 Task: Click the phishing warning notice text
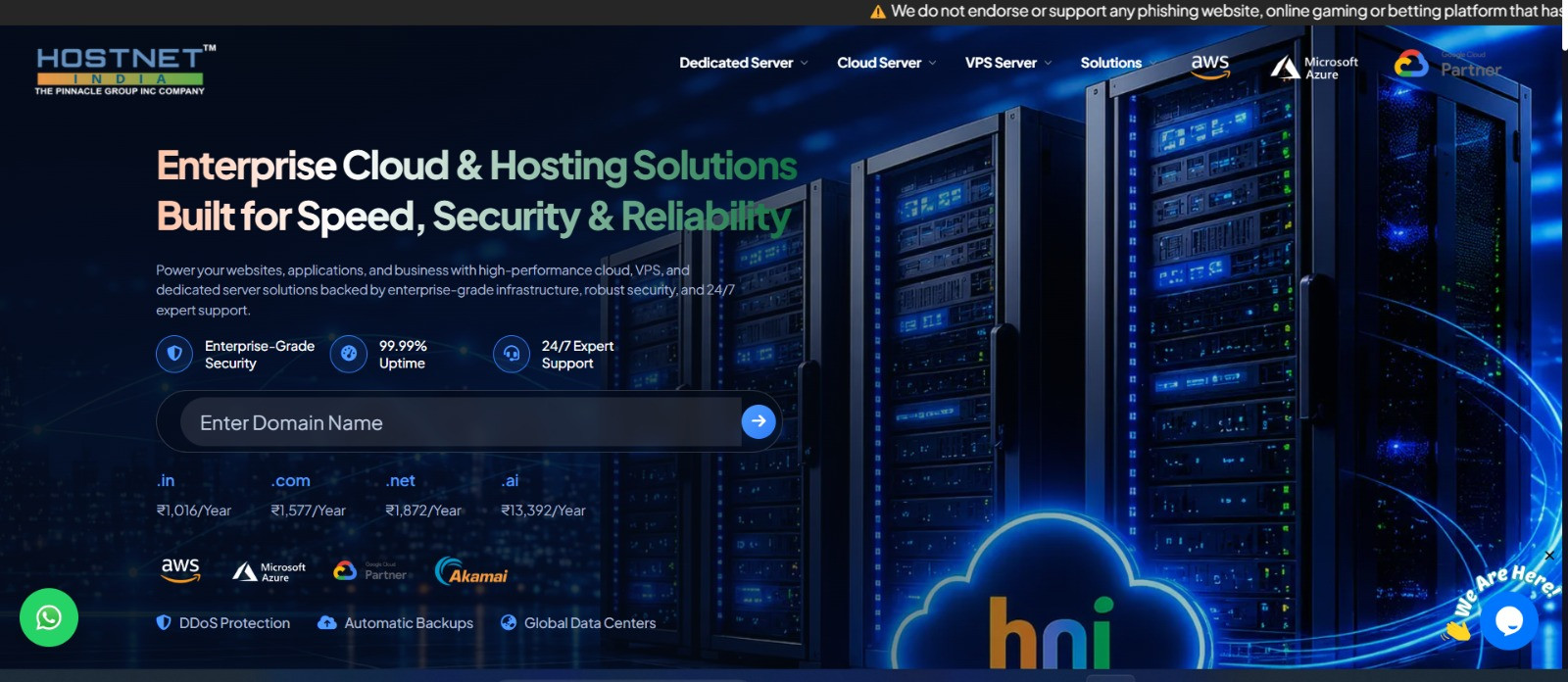[x=1226, y=11]
